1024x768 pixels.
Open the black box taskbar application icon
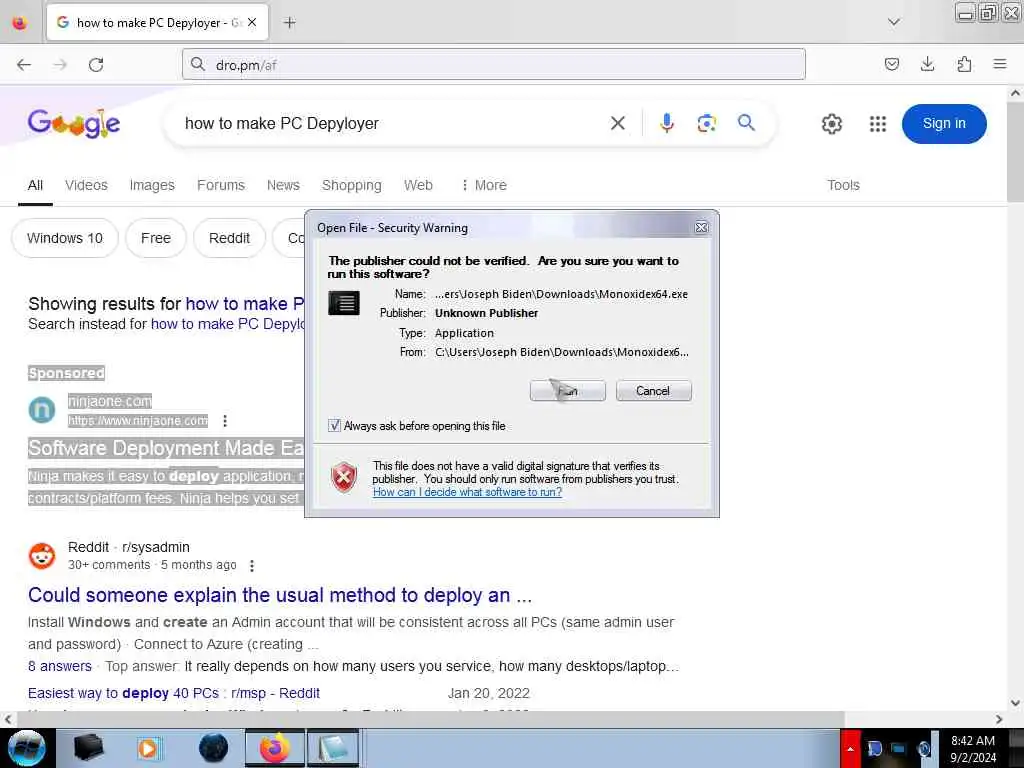[88, 748]
